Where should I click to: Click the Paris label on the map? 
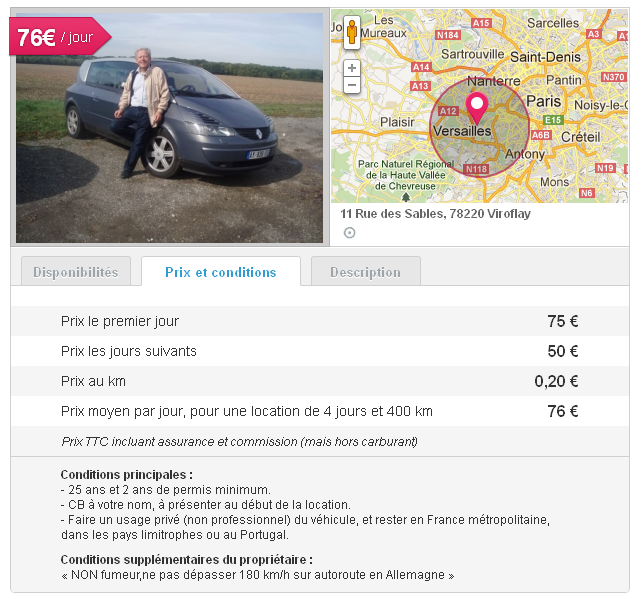tap(544, 101)
